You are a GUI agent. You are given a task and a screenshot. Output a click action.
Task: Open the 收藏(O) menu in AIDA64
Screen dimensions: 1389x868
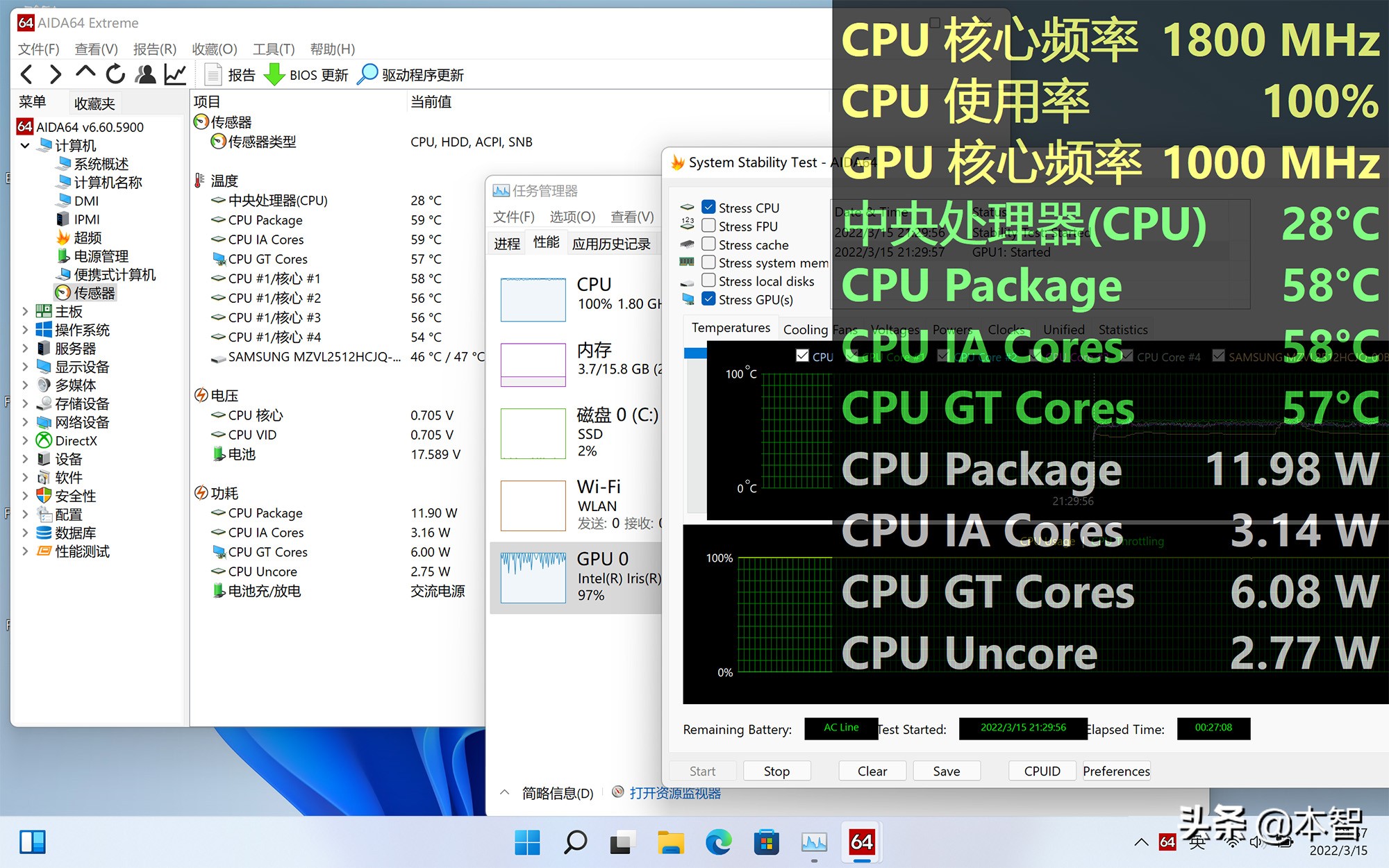[215, 49]
